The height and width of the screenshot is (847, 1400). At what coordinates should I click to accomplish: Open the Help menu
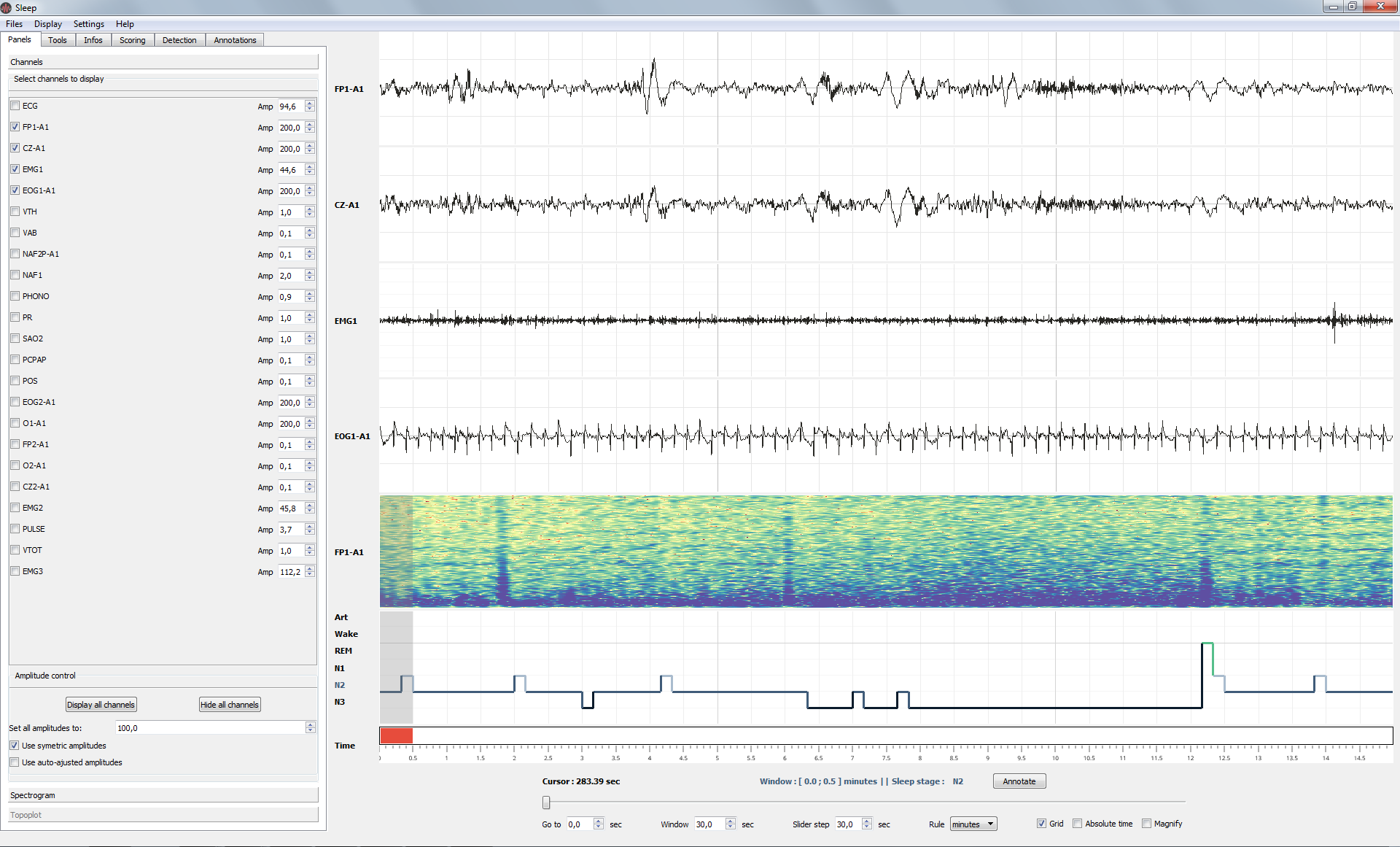[x=125, y=24]
